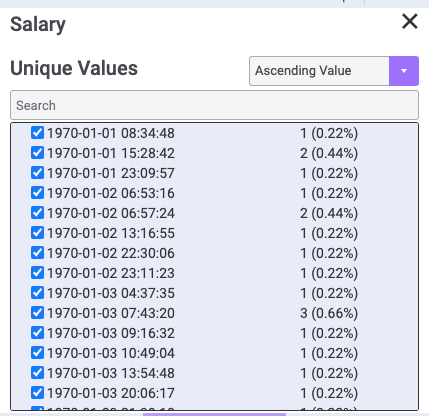The height and width of the screenshot is (416, 429).
Task: Toggle the 1970-01-01 23:09:57 checkbox
Action: (37, 172)
